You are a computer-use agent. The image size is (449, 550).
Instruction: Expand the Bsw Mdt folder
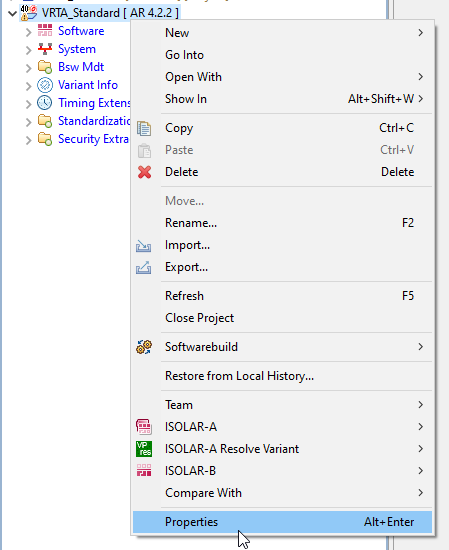[x=28, y=68]
